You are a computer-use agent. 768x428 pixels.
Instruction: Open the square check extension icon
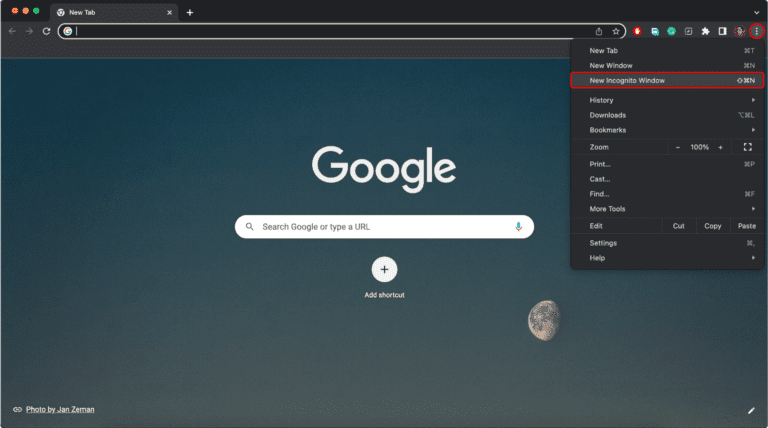point(689,31)
